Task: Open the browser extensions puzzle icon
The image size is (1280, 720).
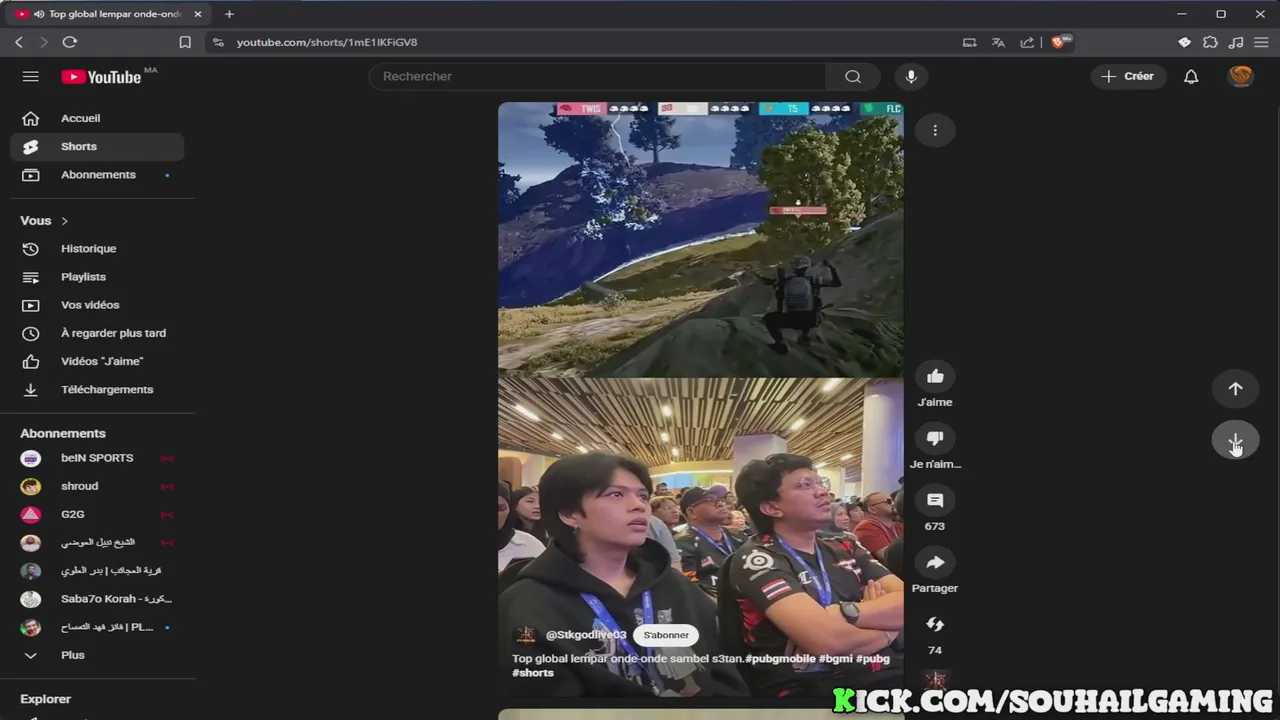Action: (x=1210, y=42)
